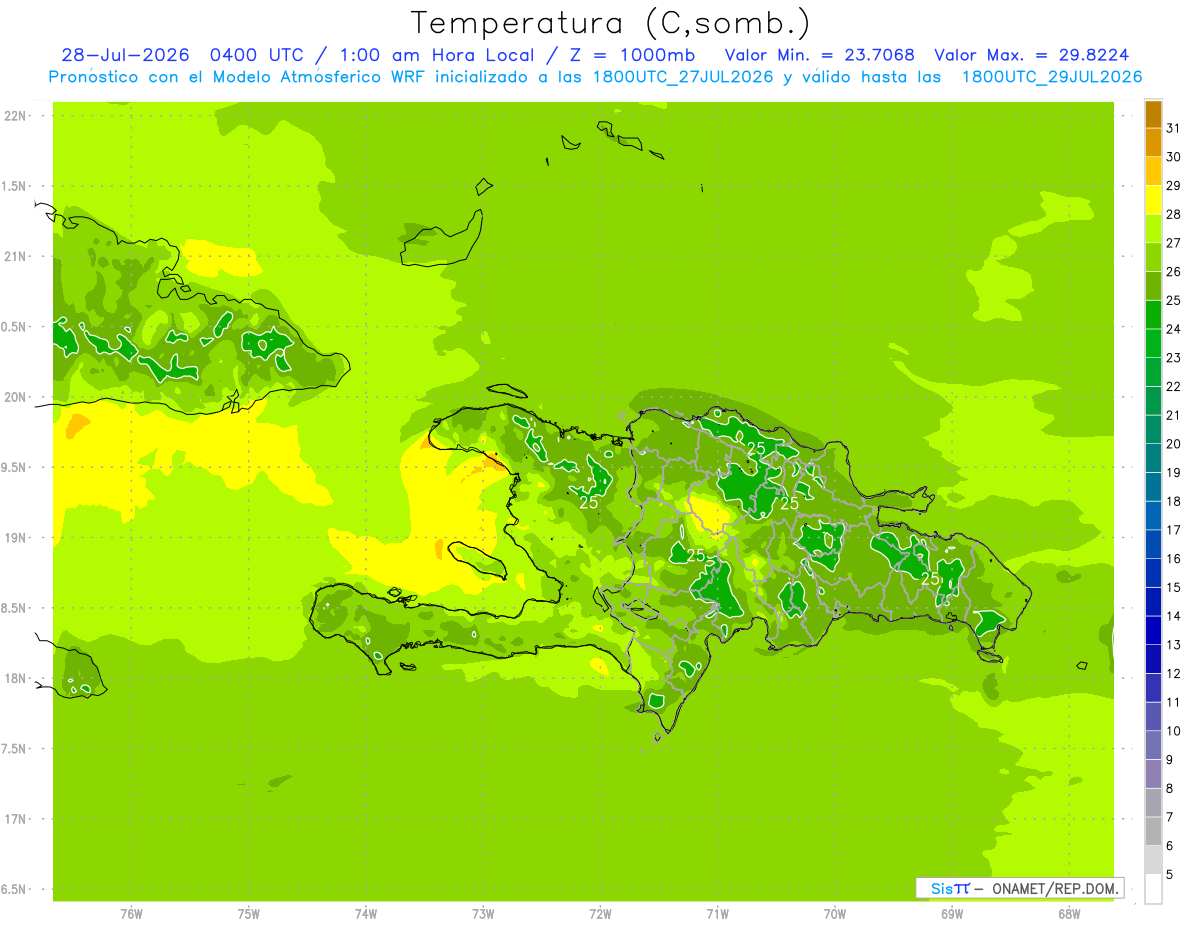This screenshot has width=1200, height=927.
Task: Pick the purple 9 degree legend swatch
Action: tap(1153, 746)
